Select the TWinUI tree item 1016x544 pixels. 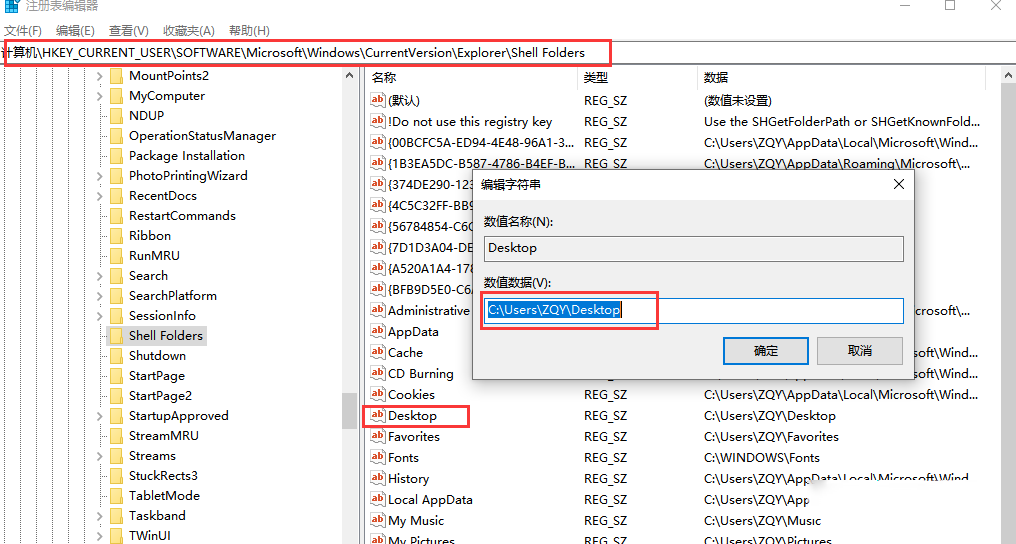coord(149,536)
